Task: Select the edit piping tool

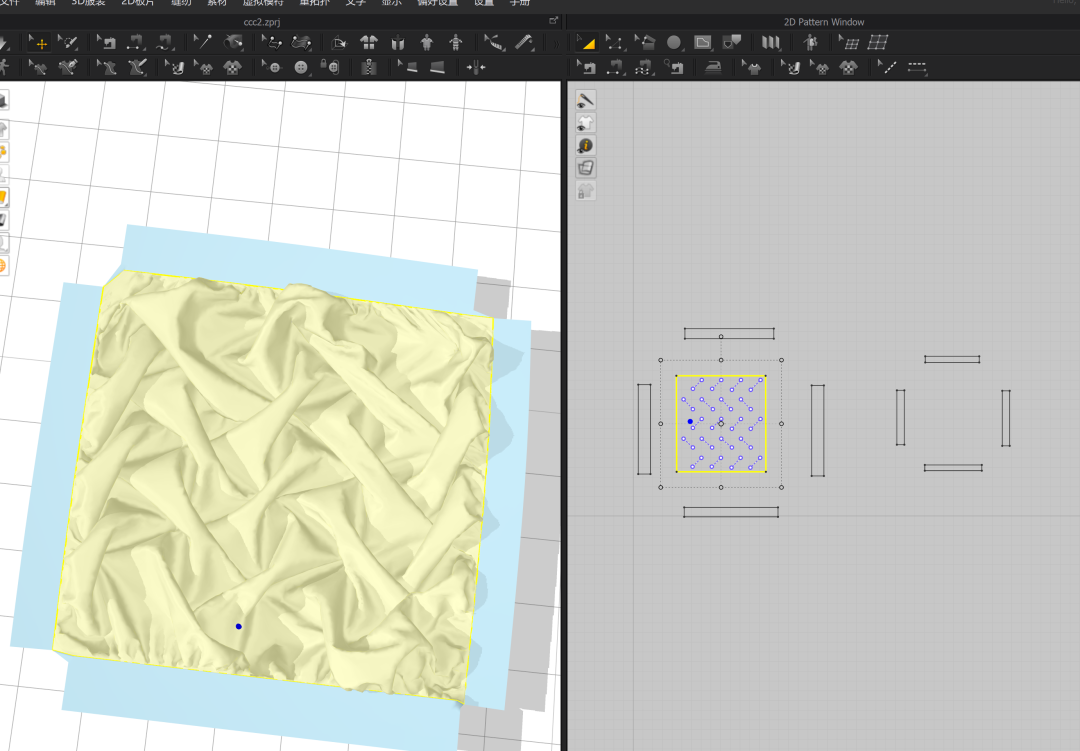Action: [x=407, y=68]
